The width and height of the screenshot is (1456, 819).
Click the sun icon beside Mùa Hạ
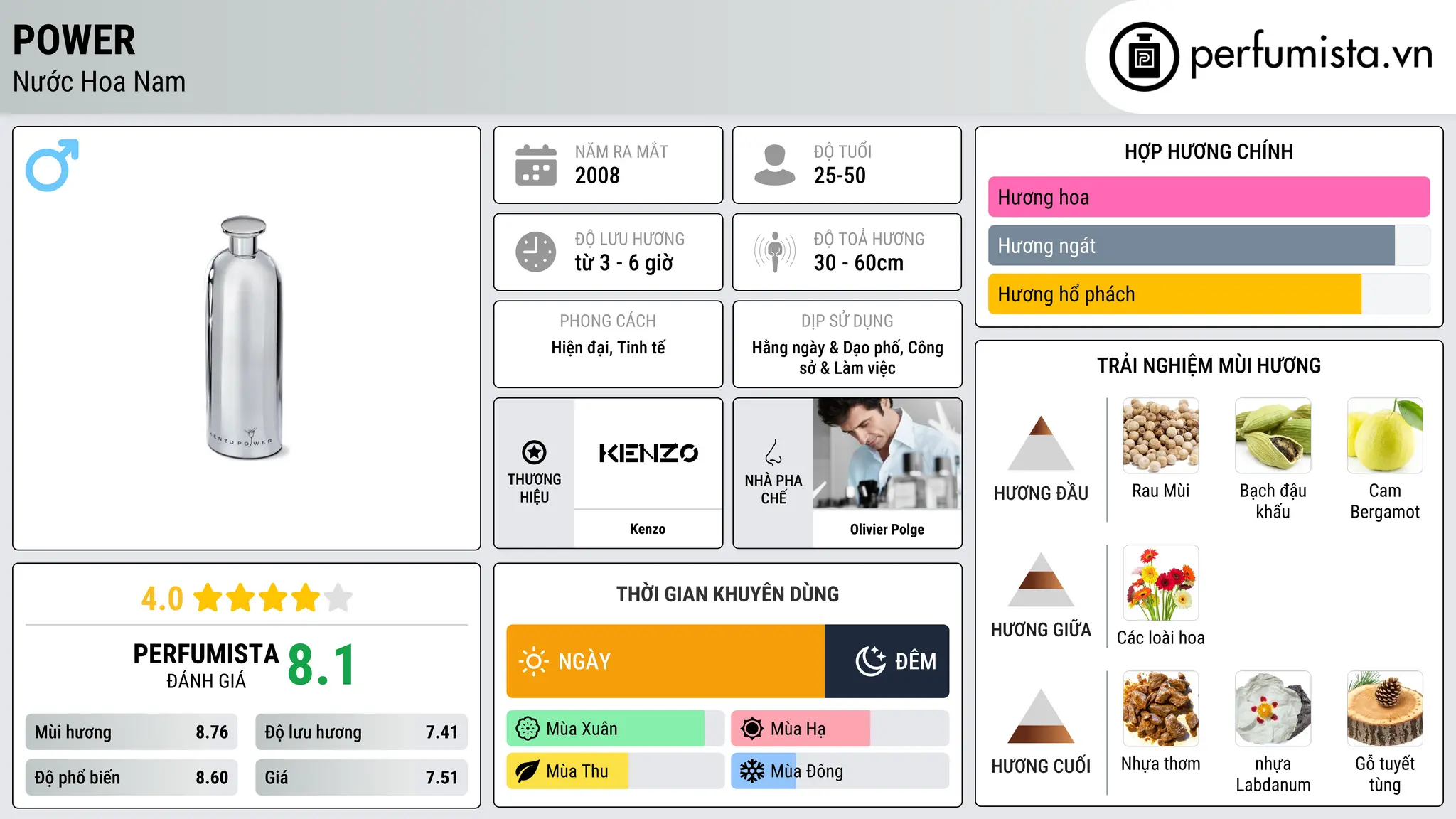pos(751,729)
